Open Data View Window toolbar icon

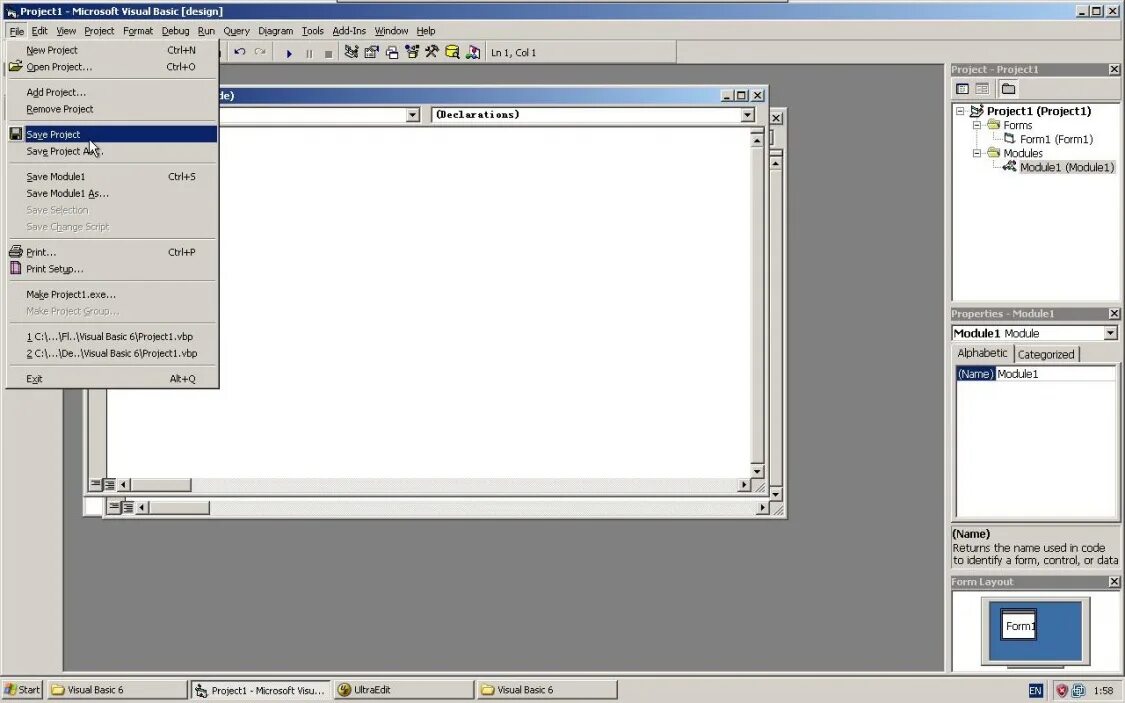(x=452, y=52)
